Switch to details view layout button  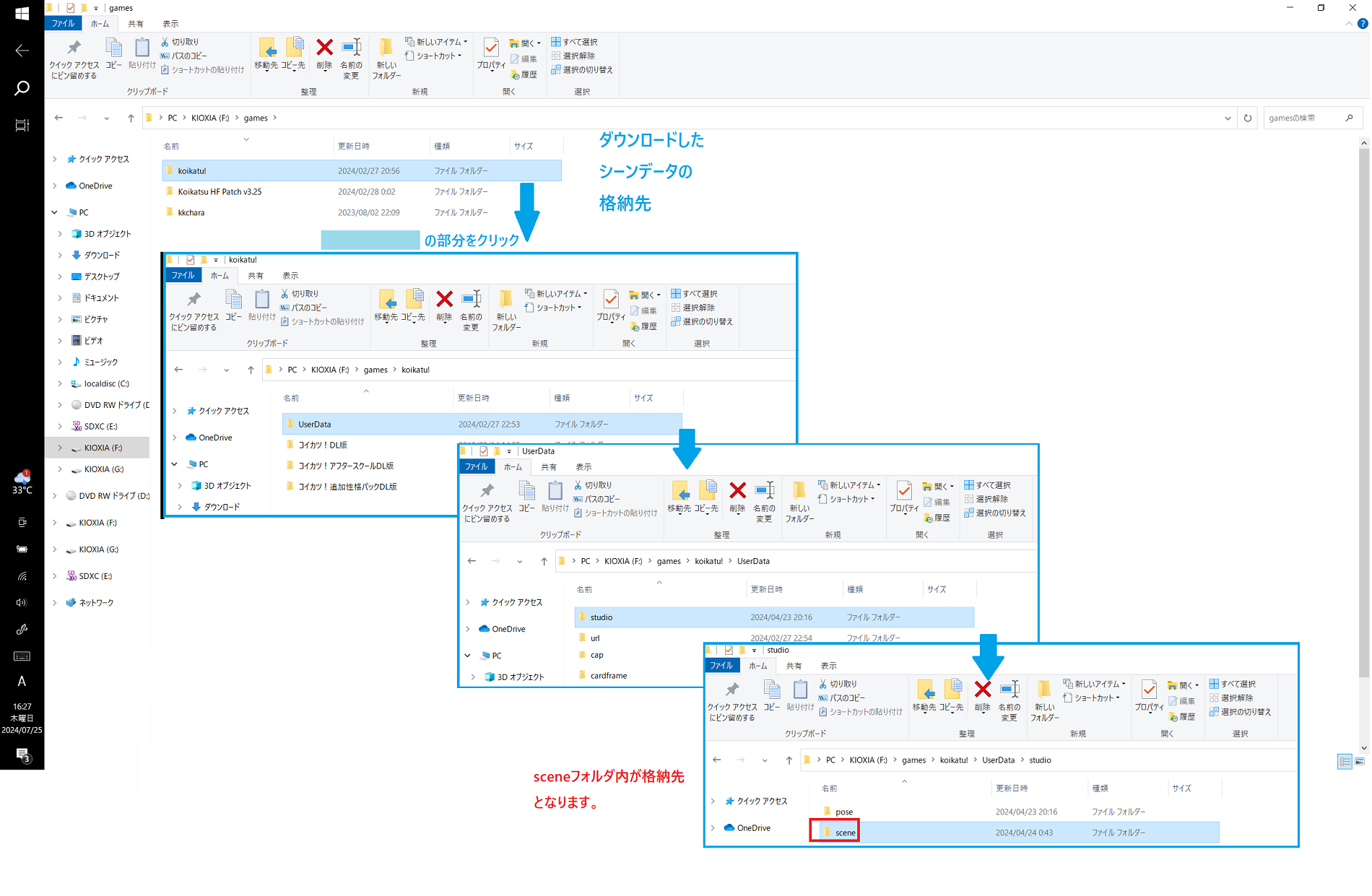coord(1345,762)
